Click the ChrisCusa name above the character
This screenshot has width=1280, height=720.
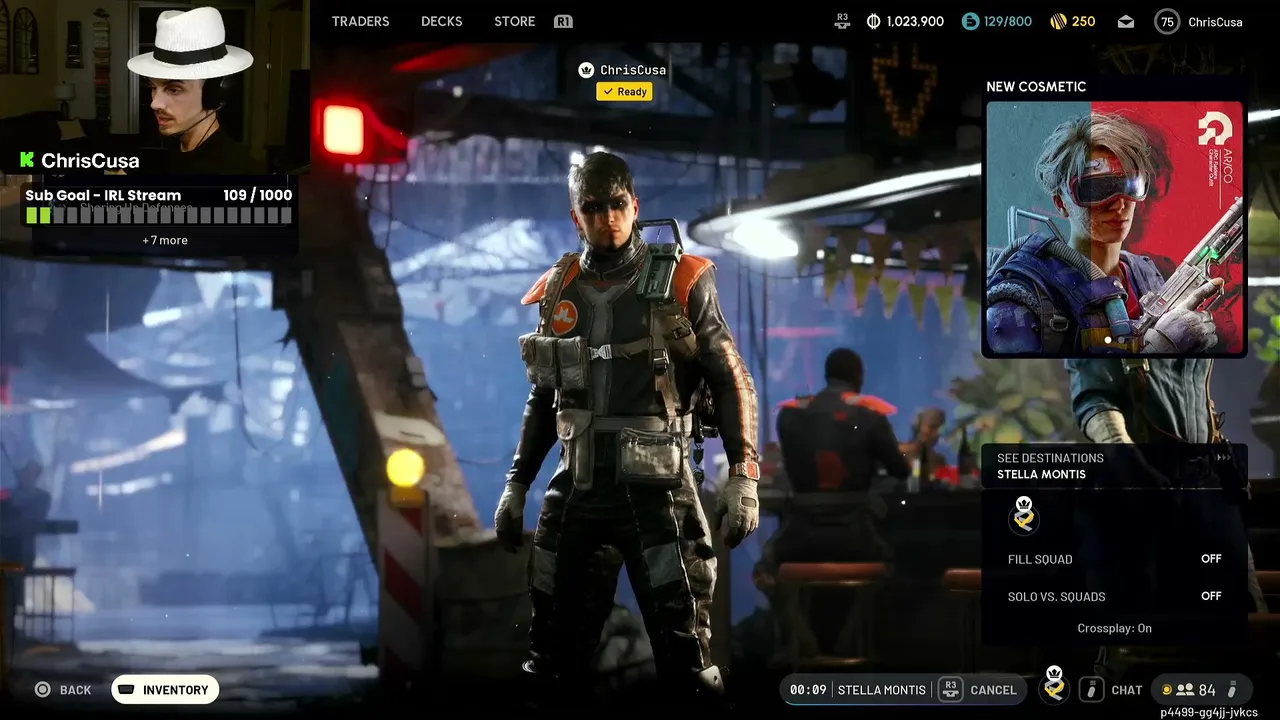point(633,70)
